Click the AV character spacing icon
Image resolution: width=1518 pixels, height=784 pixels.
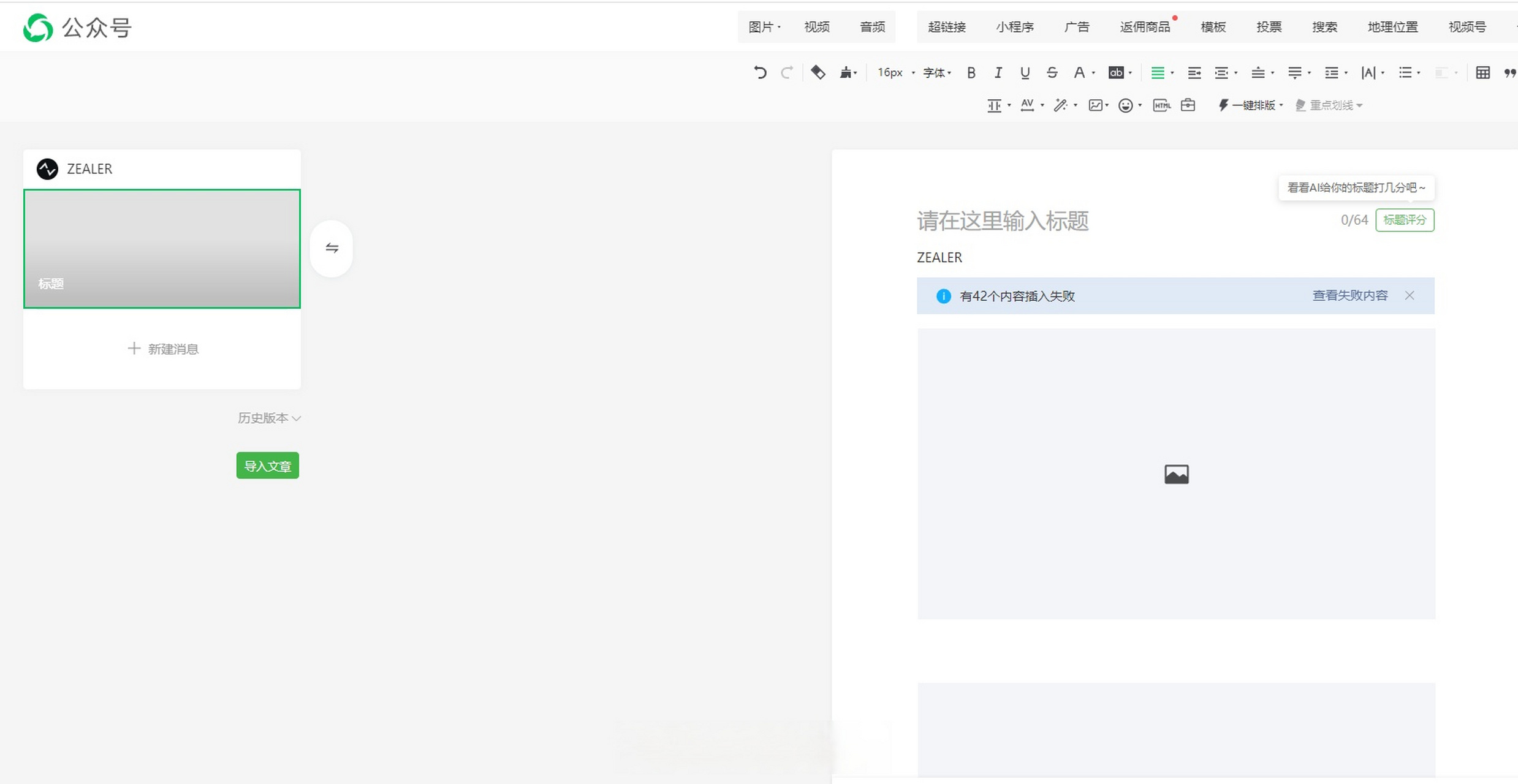[x=1028, y=105]
